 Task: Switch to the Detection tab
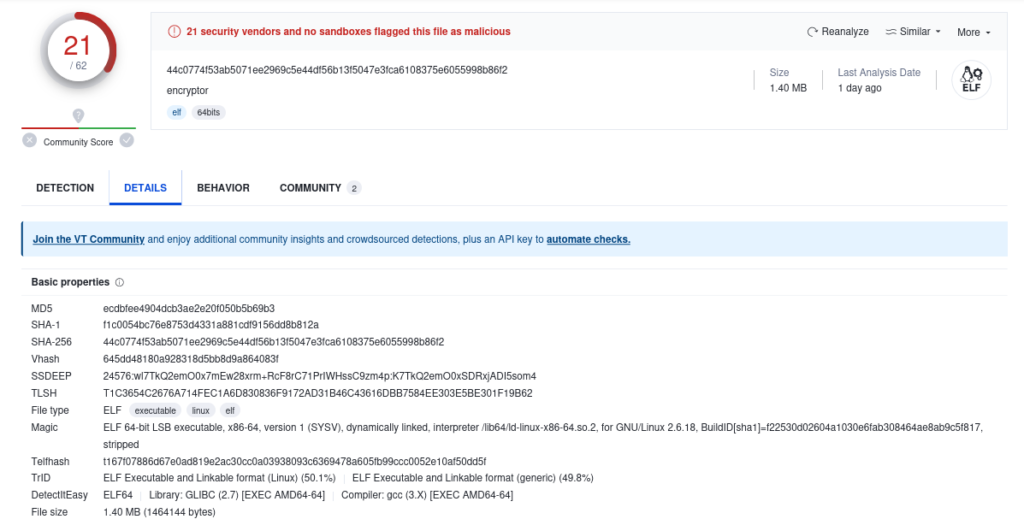pos(65,187)
